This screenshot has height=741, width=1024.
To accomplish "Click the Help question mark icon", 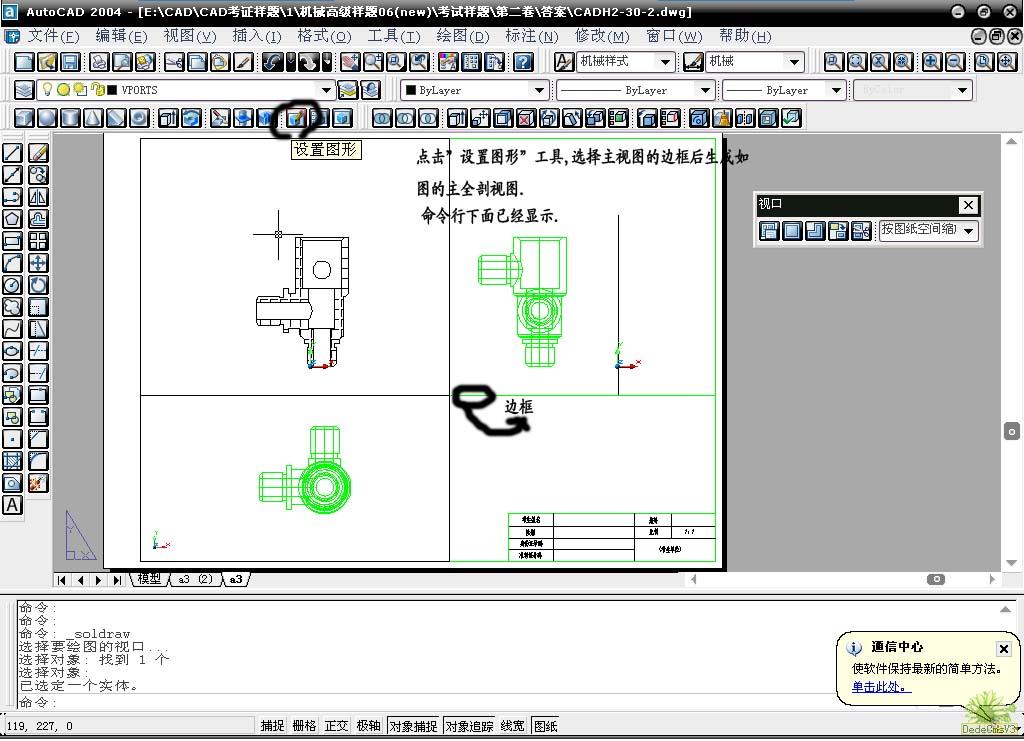I will click(x=523, y=62).
